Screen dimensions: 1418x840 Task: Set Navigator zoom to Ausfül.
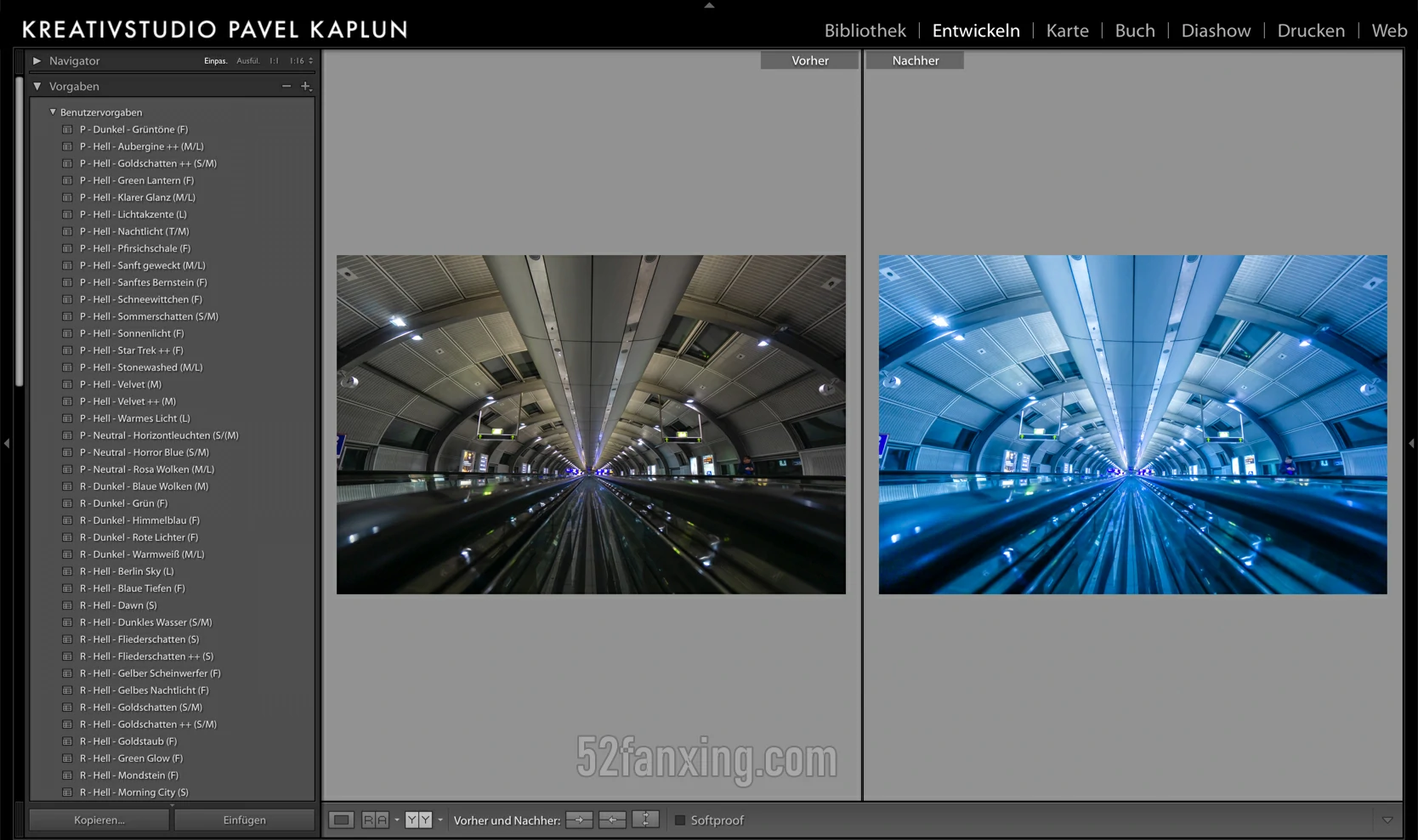248,61
